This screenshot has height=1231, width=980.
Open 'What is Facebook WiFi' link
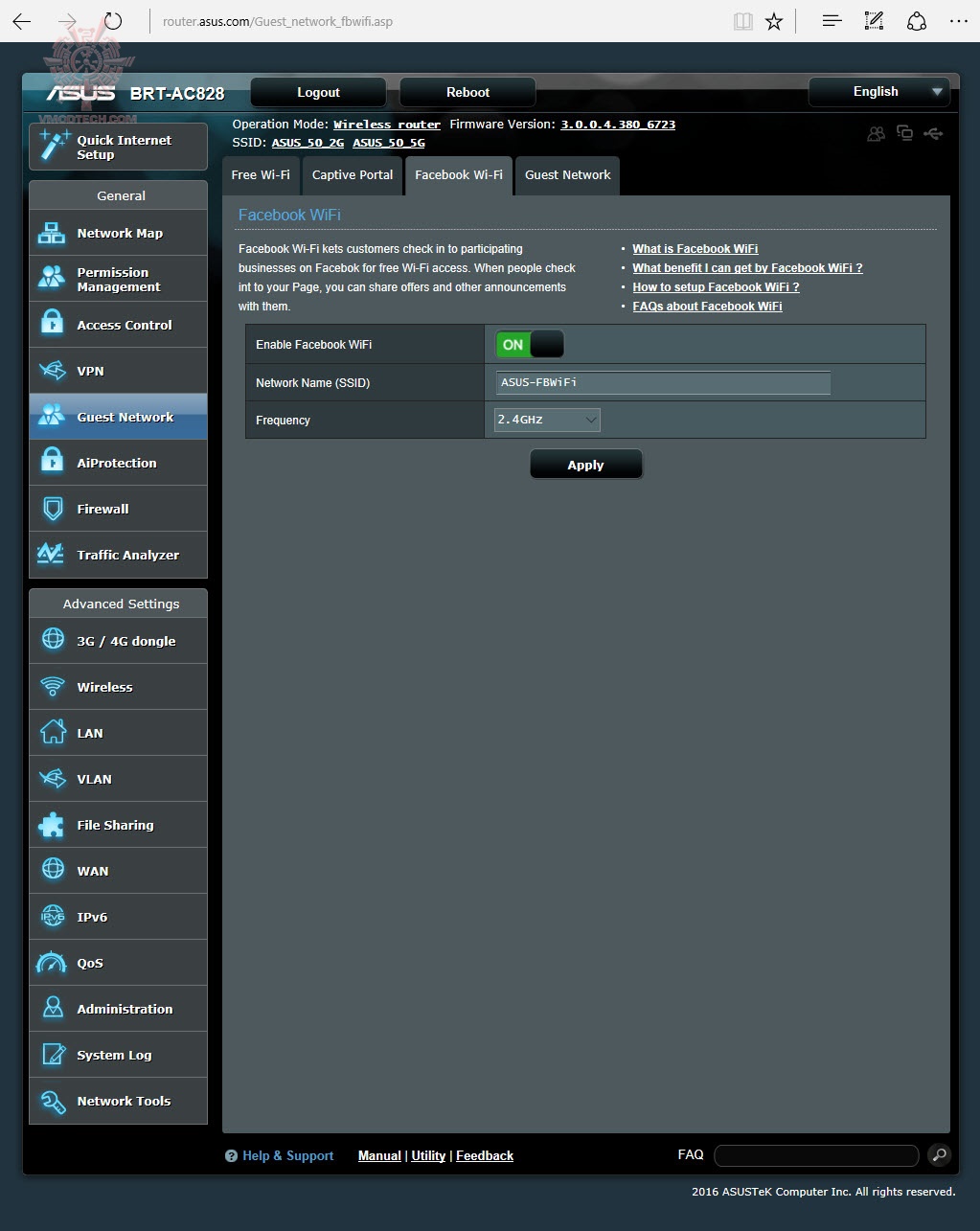pos(695,249)
